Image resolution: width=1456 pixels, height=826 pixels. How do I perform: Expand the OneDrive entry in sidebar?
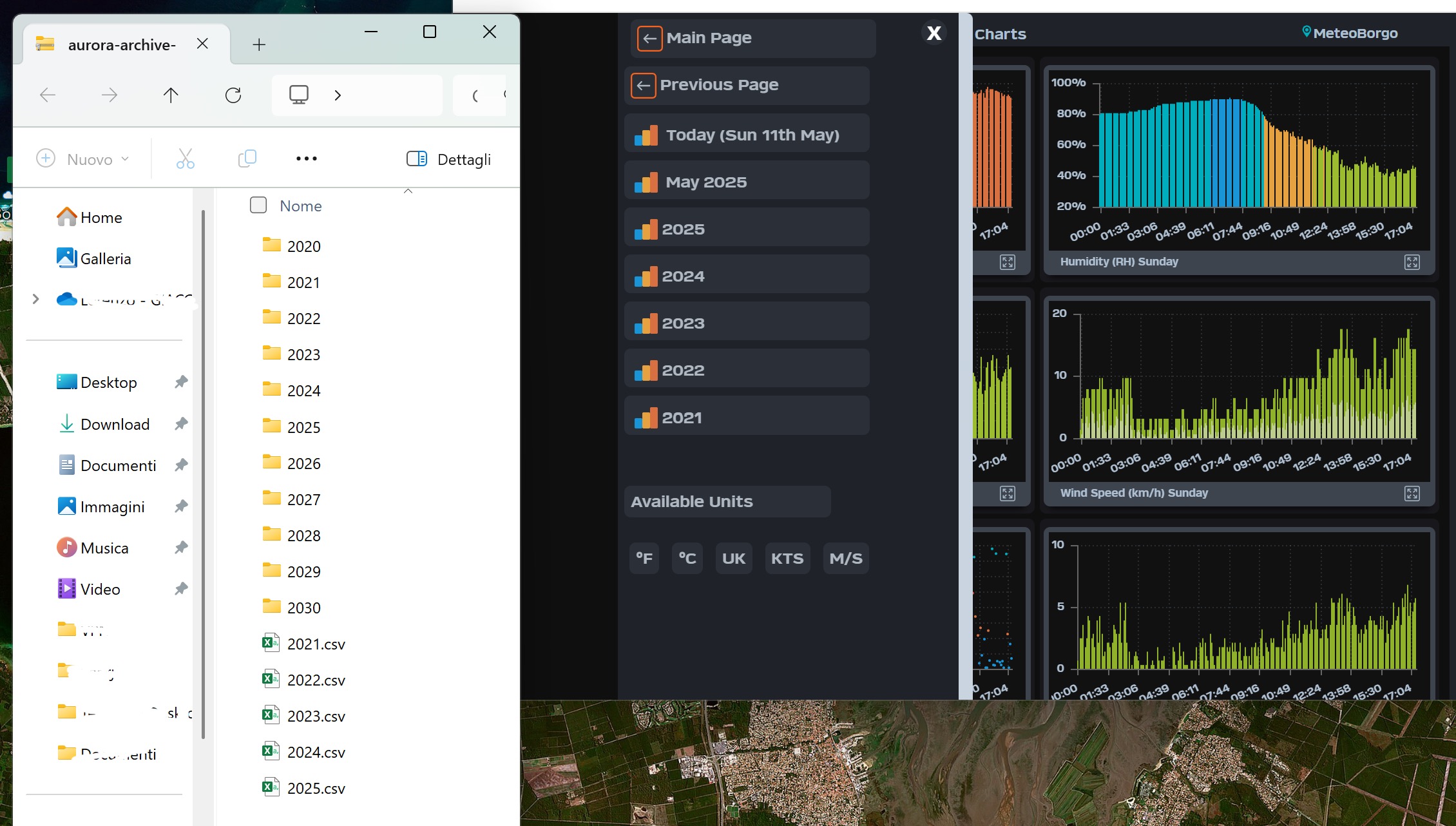pyautogui.click(x=36, y=299)
